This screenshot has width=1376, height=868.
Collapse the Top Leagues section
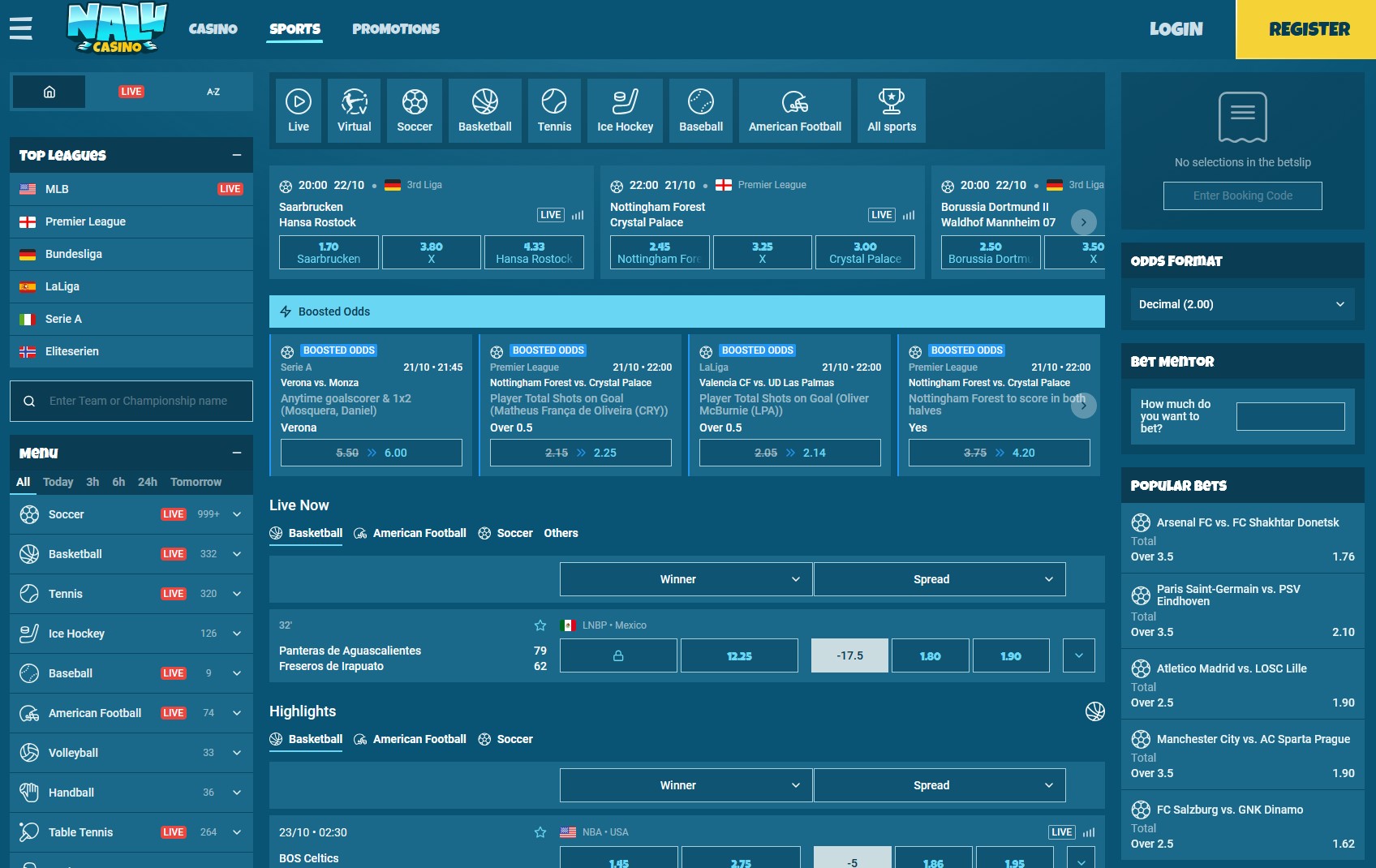(x=237, y=155)
